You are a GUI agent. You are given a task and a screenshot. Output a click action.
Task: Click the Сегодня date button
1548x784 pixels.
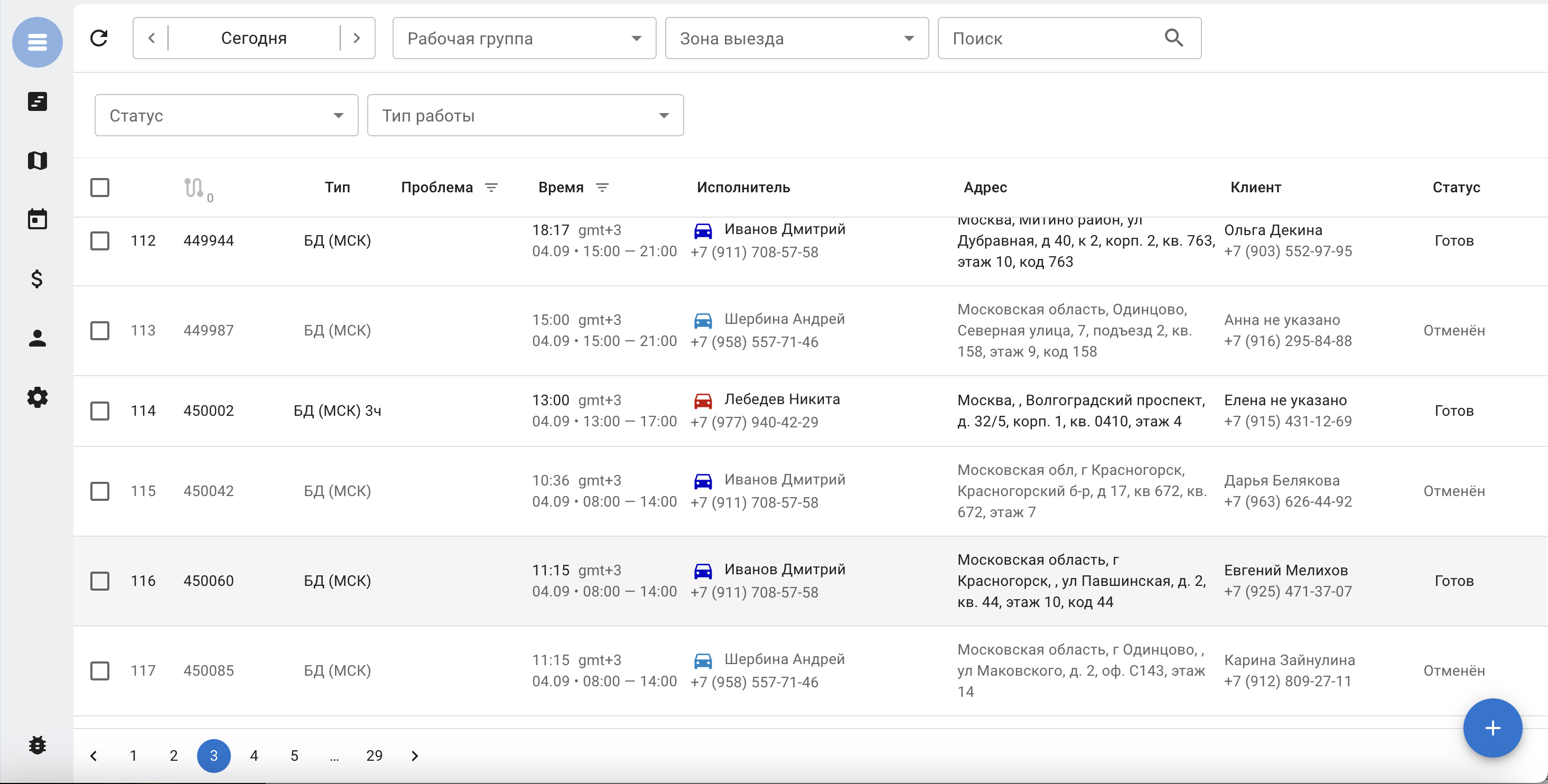pos(254,39)
